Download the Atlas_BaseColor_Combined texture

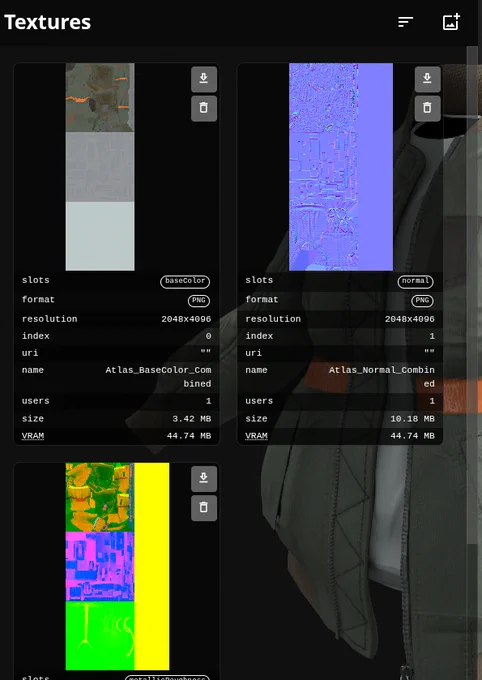pos(204,79)
